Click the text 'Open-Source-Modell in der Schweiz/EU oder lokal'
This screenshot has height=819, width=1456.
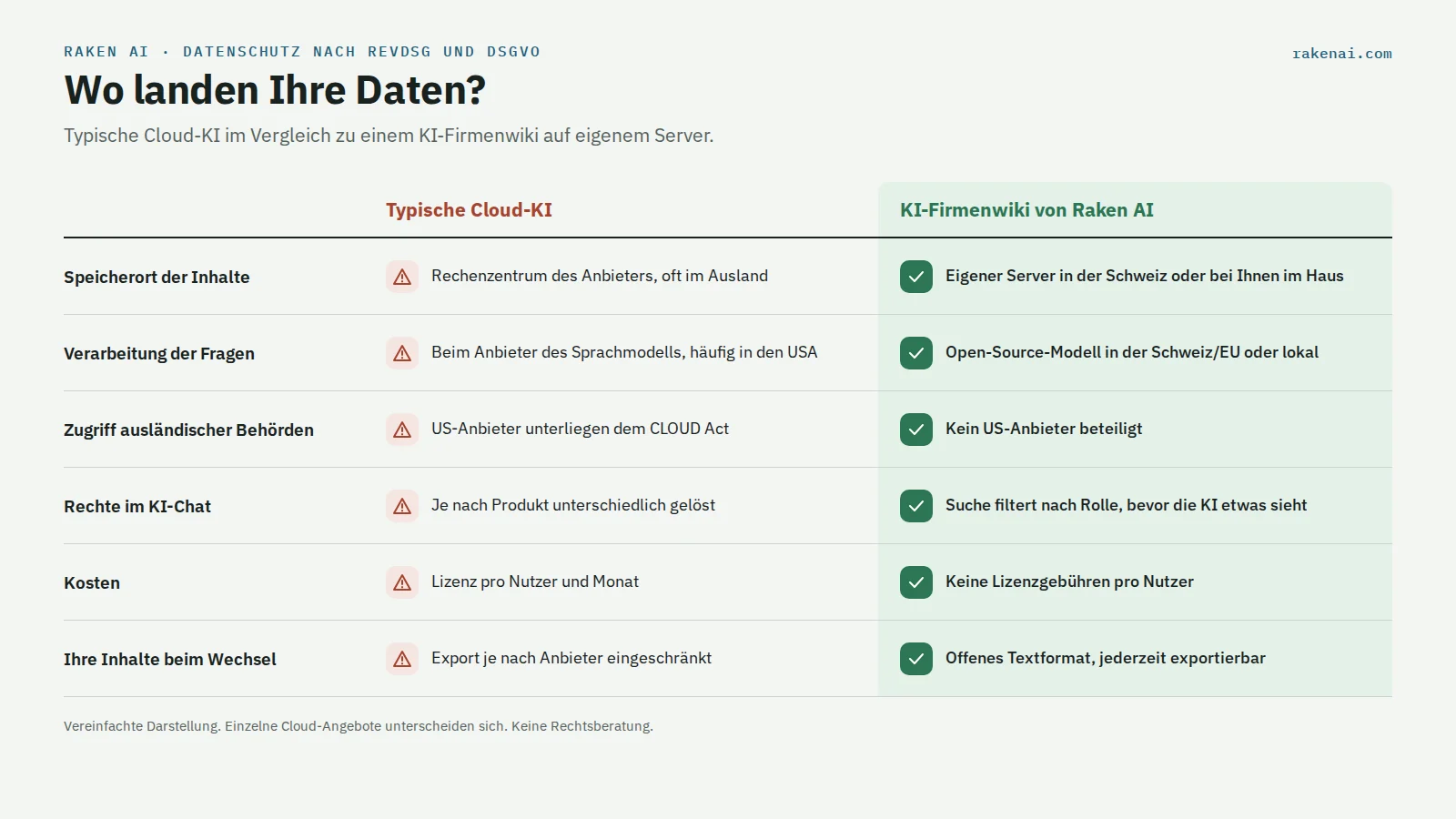click(x=1132, y=352)
